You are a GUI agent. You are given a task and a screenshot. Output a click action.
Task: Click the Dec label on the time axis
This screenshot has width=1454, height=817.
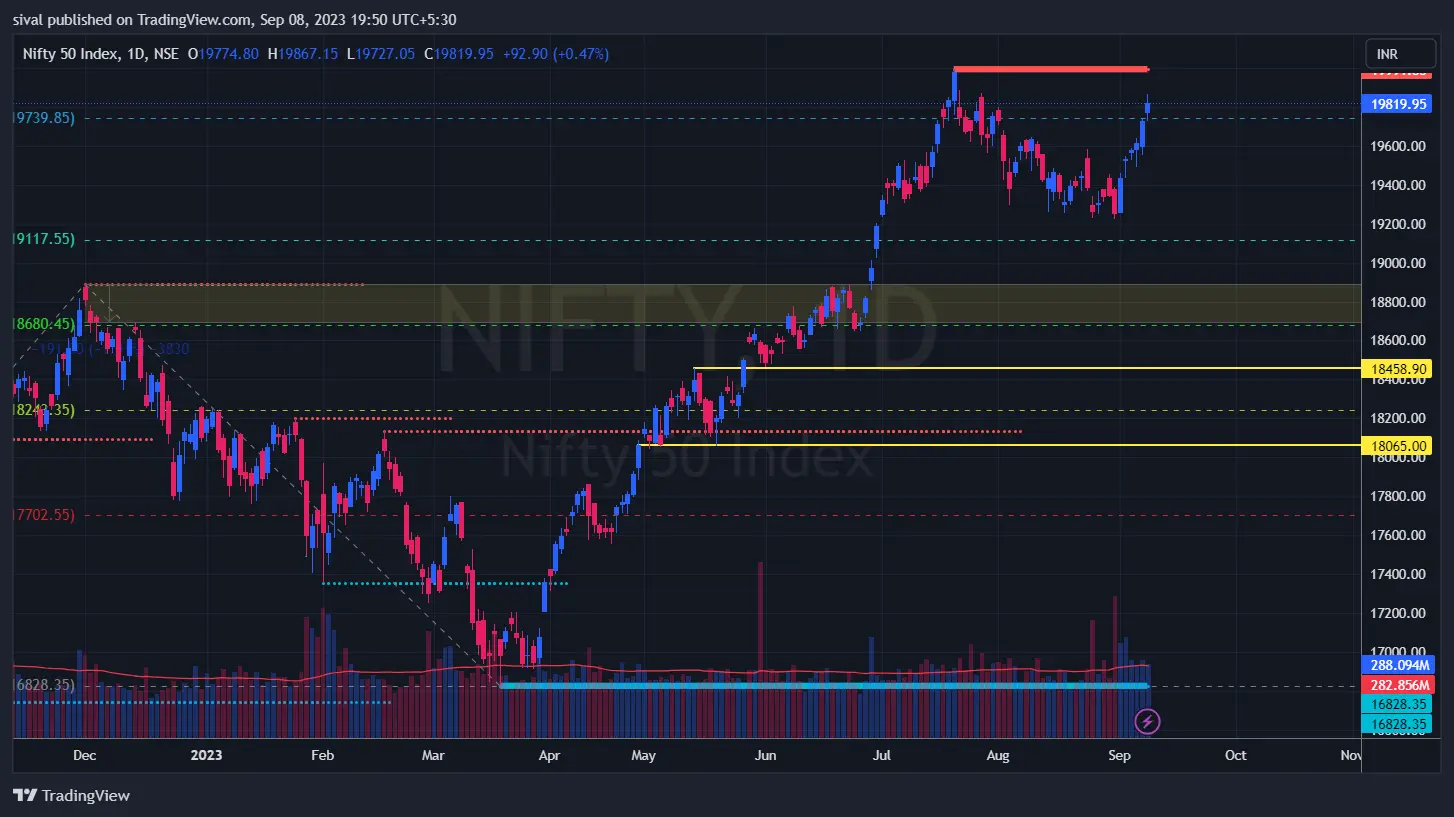click(85, 755)
